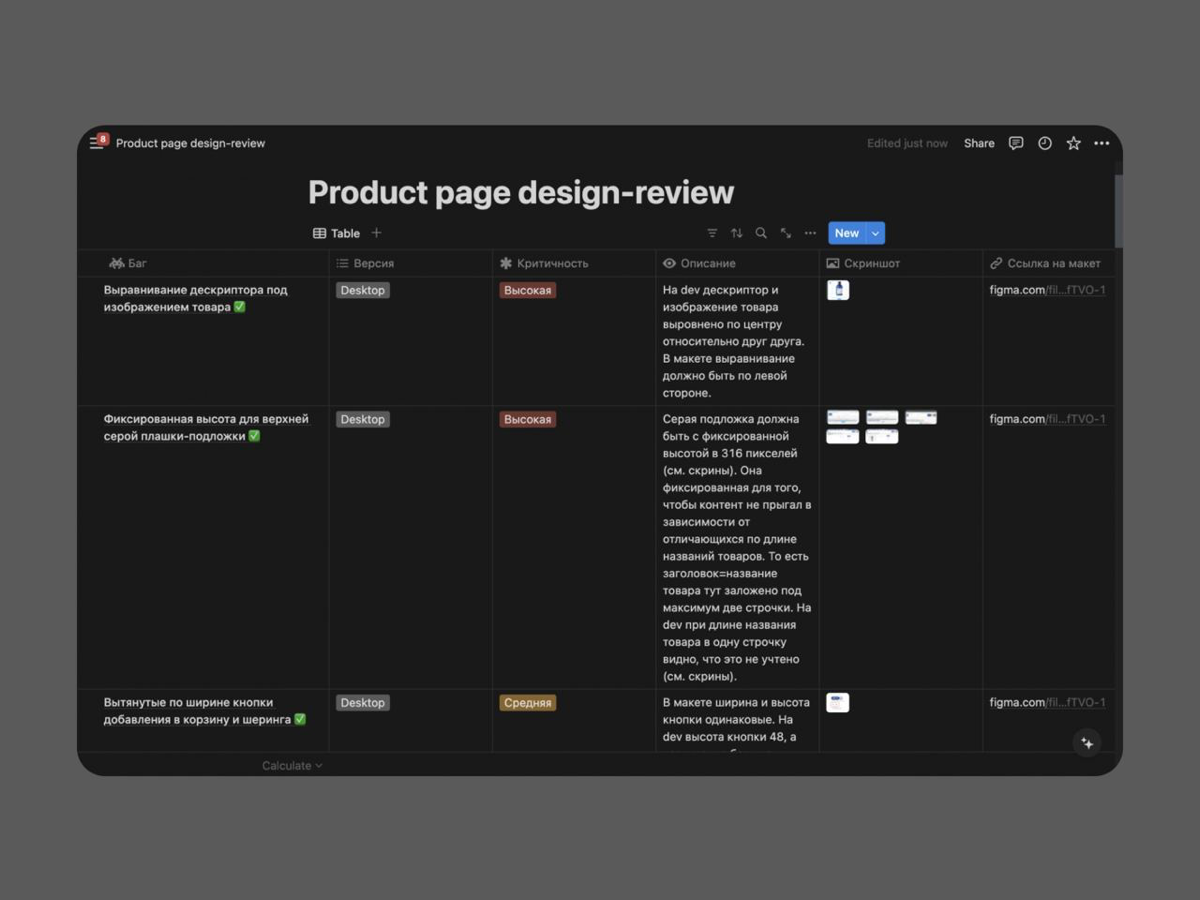The height and width of the screenshot is (900, 1200).
Task: Open page history clock icon
Action: point(1044,143)
